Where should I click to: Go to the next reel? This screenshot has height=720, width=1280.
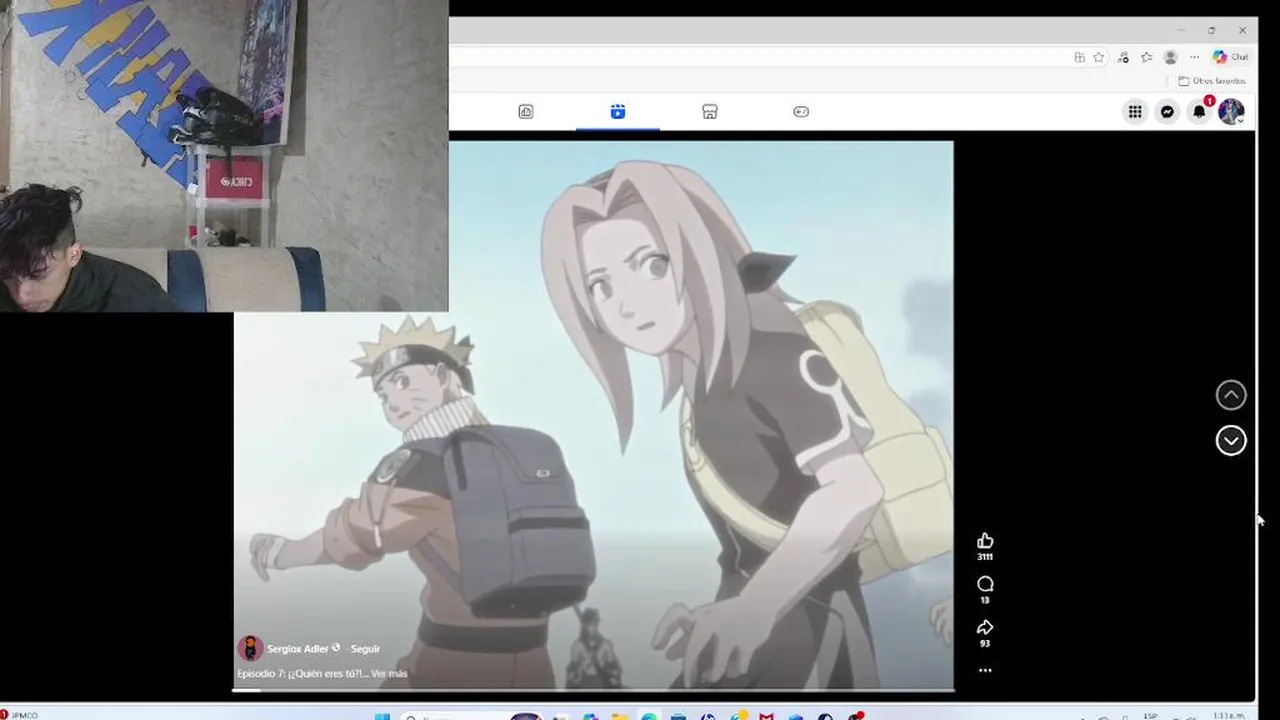pos(1231,441)
